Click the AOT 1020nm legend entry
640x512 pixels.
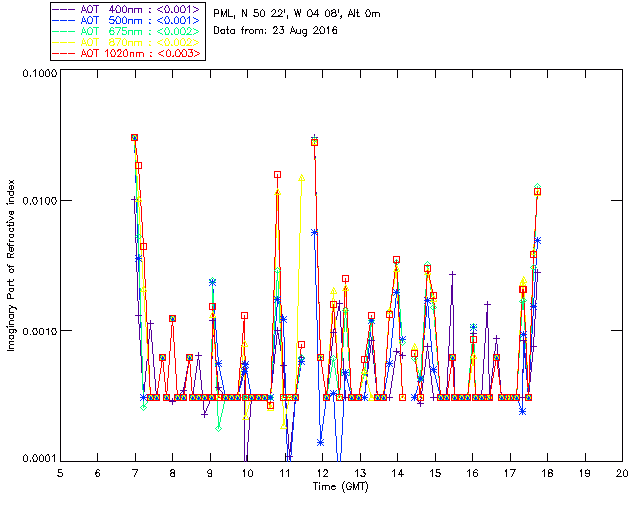click(127, 53)
